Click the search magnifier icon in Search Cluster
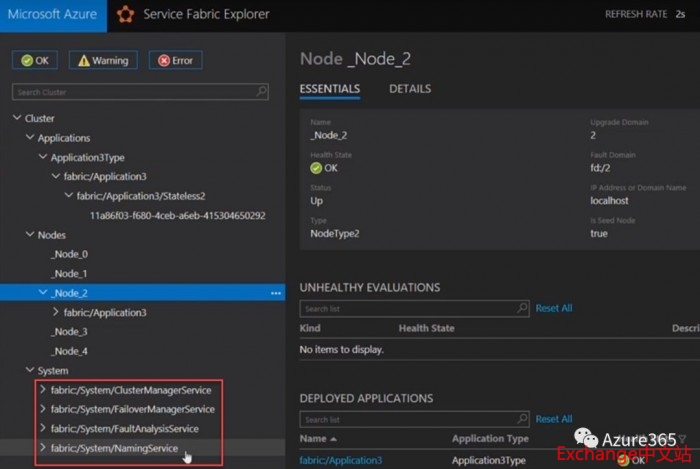The image size is (700, 469). pos(262,92)
